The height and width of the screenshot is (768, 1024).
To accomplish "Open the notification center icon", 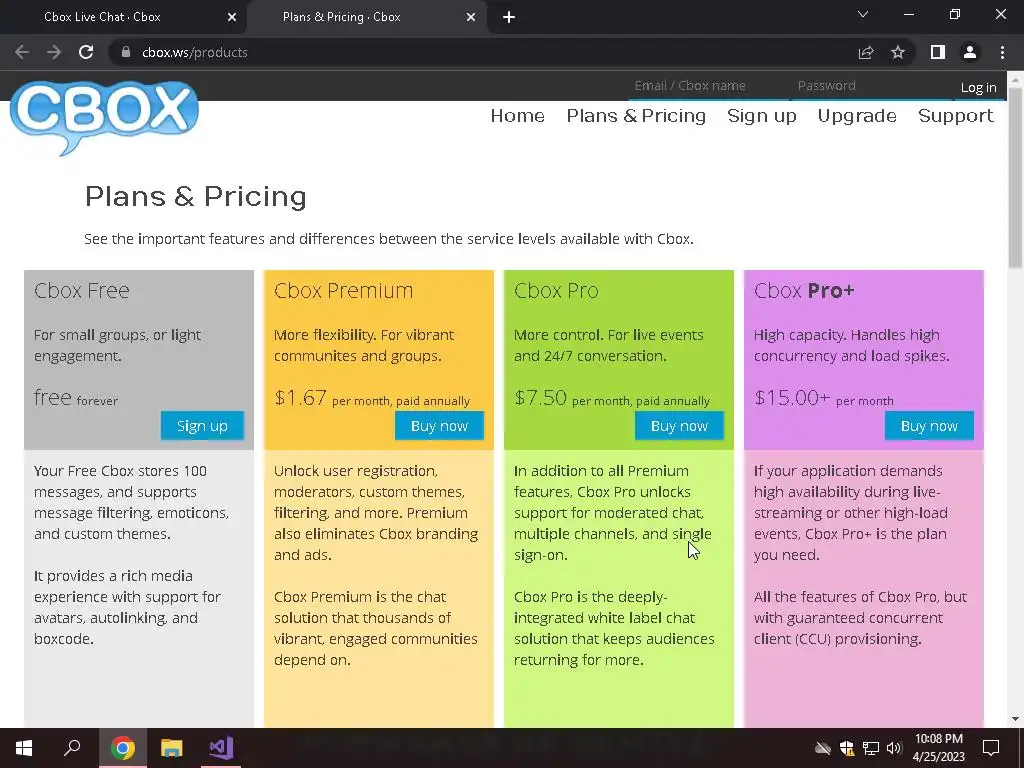I will click(x=991, y=748).
